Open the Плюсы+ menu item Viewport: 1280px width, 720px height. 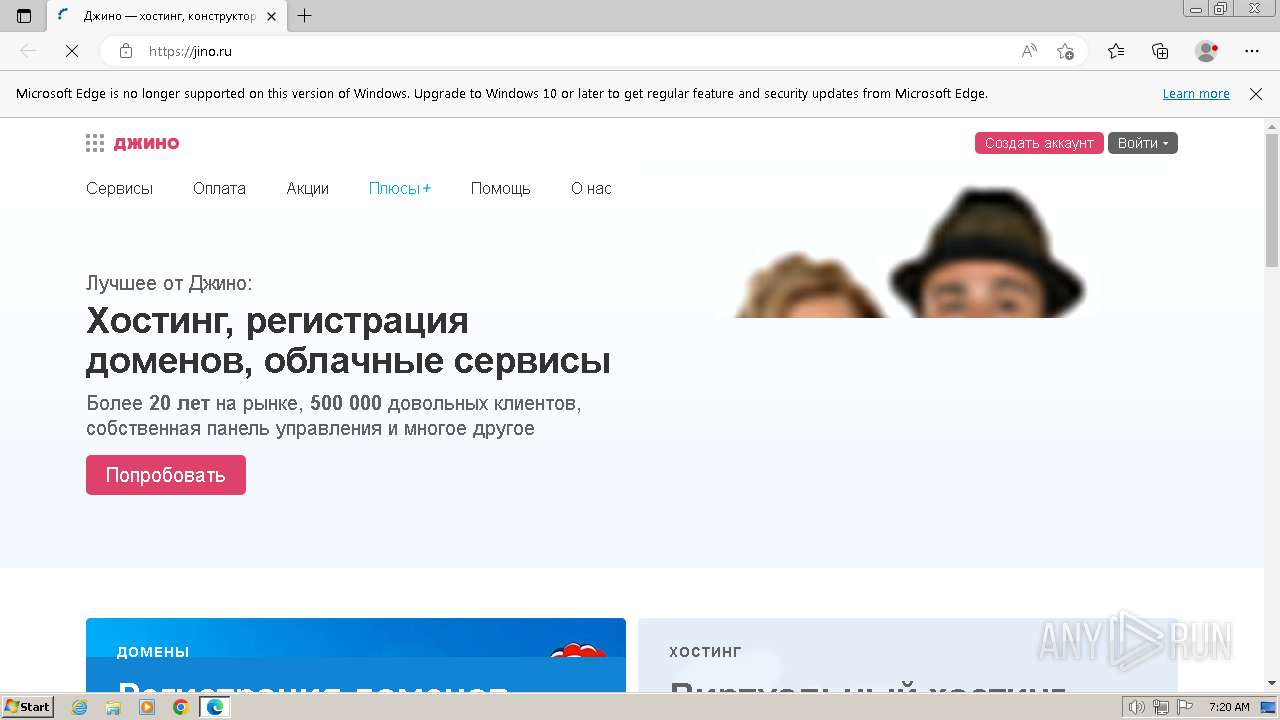pyautogui.click(x=400, y=188)
